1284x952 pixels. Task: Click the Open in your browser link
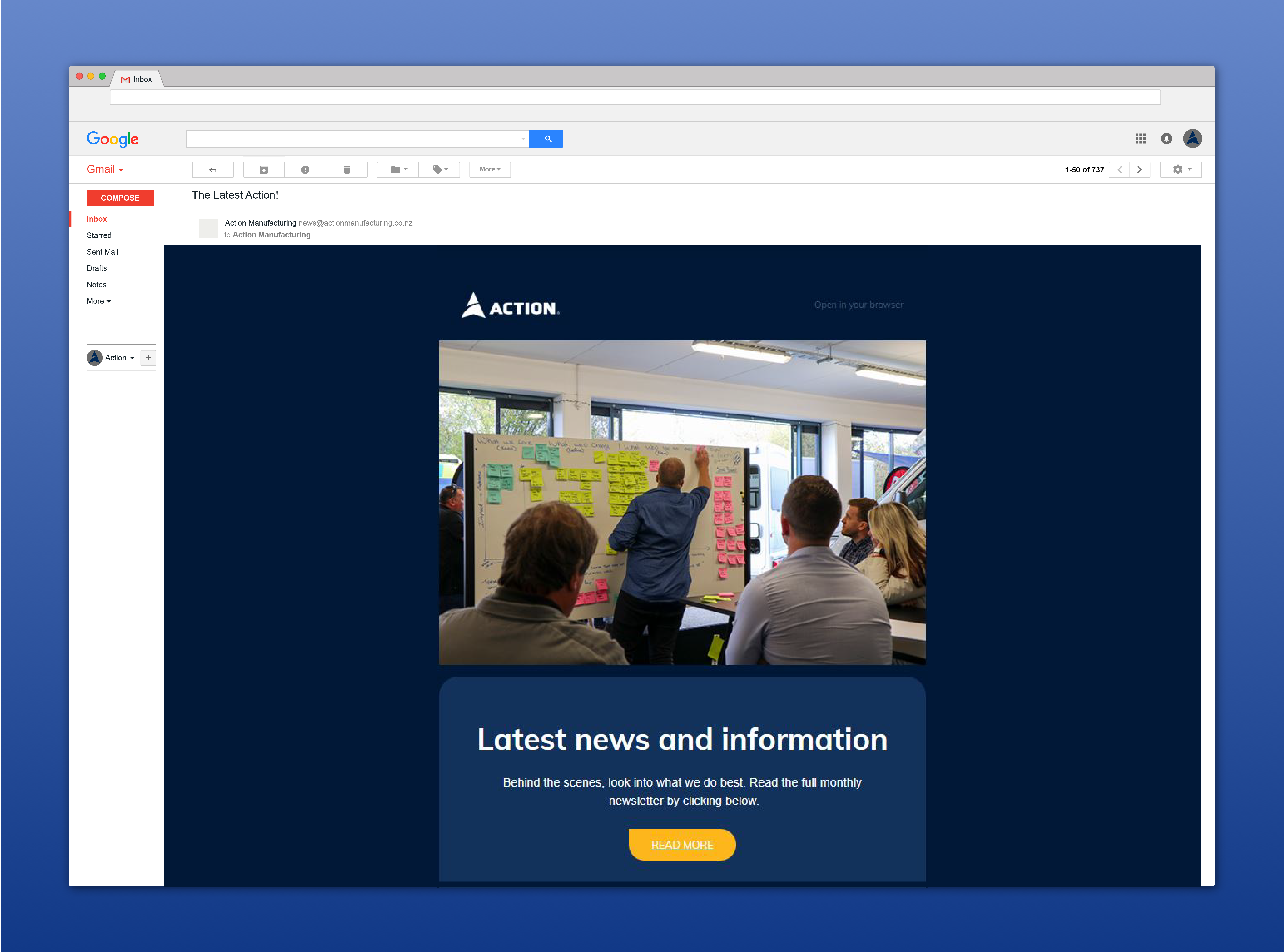[x=859, y=305]
